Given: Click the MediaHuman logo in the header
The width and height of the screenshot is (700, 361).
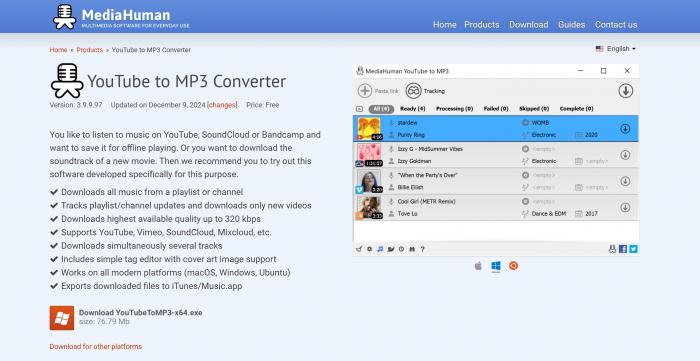Looking at the screenshot, I should 121,17.
